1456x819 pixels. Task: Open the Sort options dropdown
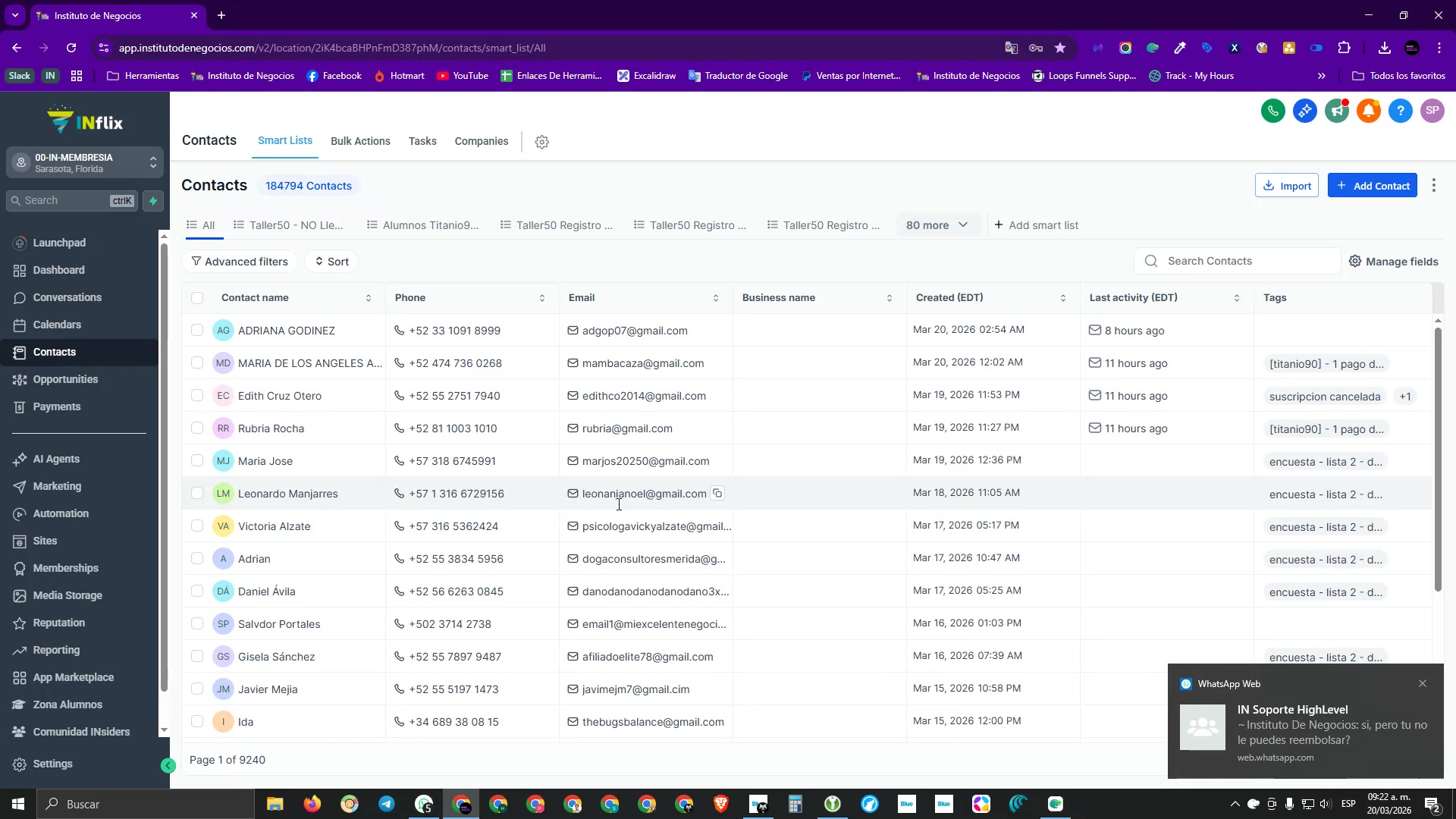[x=331, y=262]
